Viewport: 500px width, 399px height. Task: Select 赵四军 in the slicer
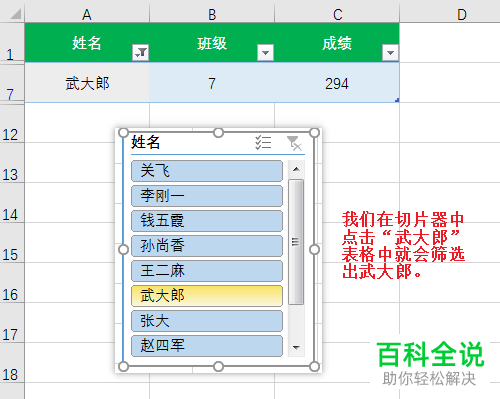point(207,346)
